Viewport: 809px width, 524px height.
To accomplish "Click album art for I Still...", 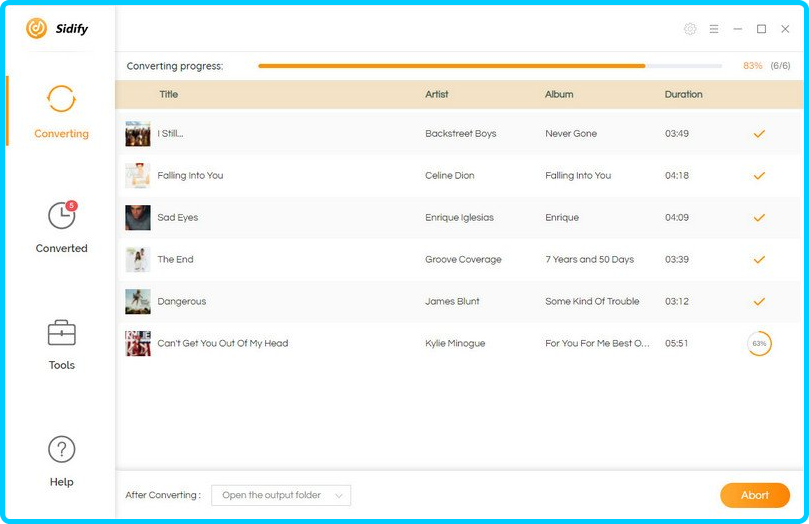I will tap(138, 134).
